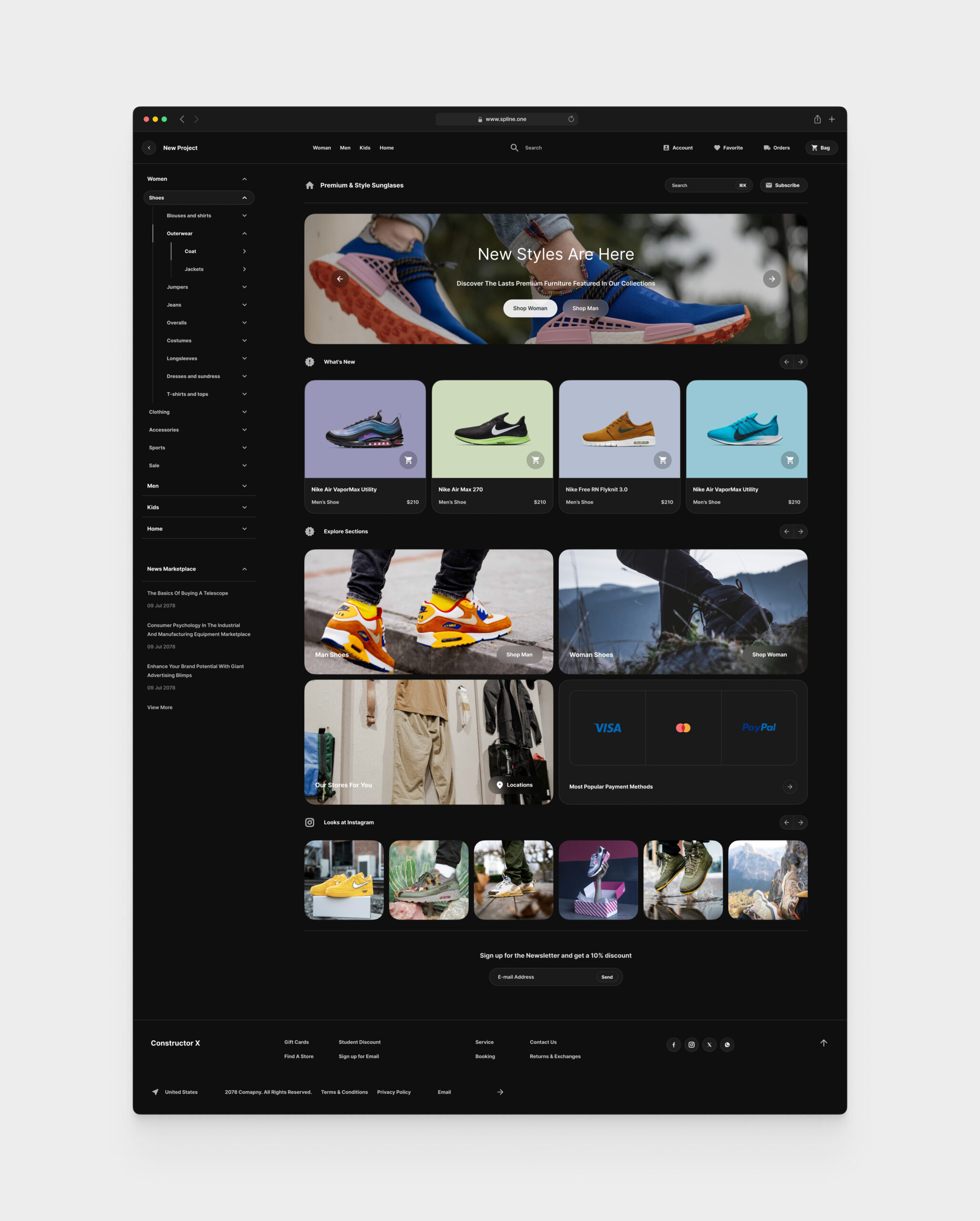Open the Instagram footer icon
This screenshot has height=1221, width=980.
point(691,1045)
